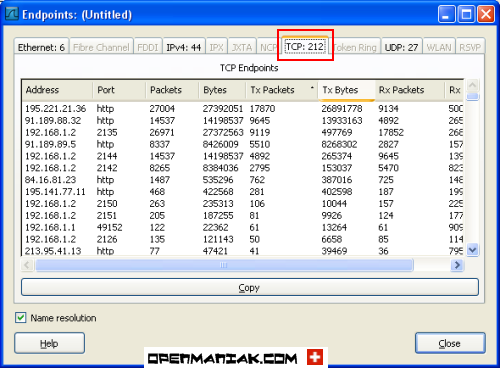Toggle the Name resolution checkbox
500x368 pixels.
21,318
